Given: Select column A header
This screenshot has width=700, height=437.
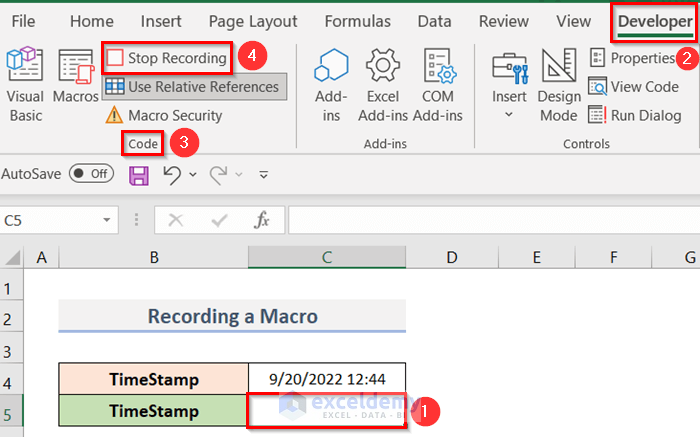Looking at the screenshot, I should click(x=42, y=258).
